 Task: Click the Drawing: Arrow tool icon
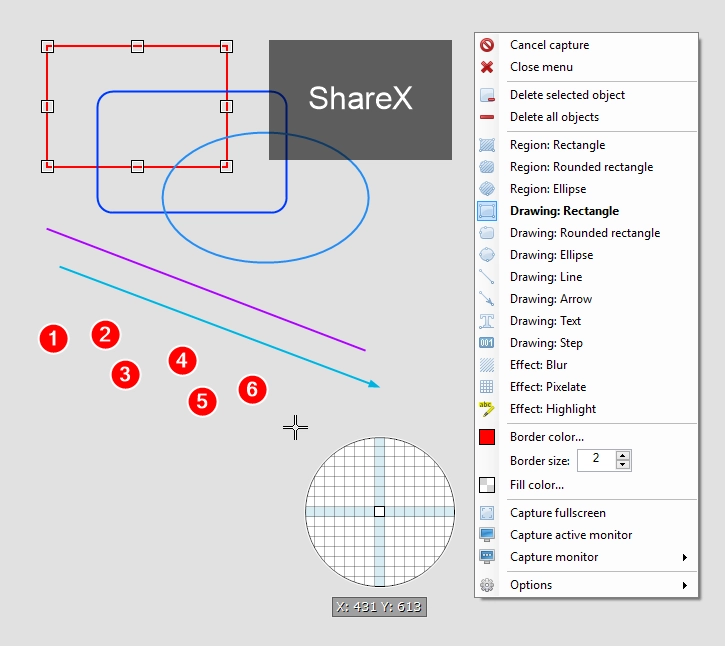pyautogui.click(x=486, y=299)
